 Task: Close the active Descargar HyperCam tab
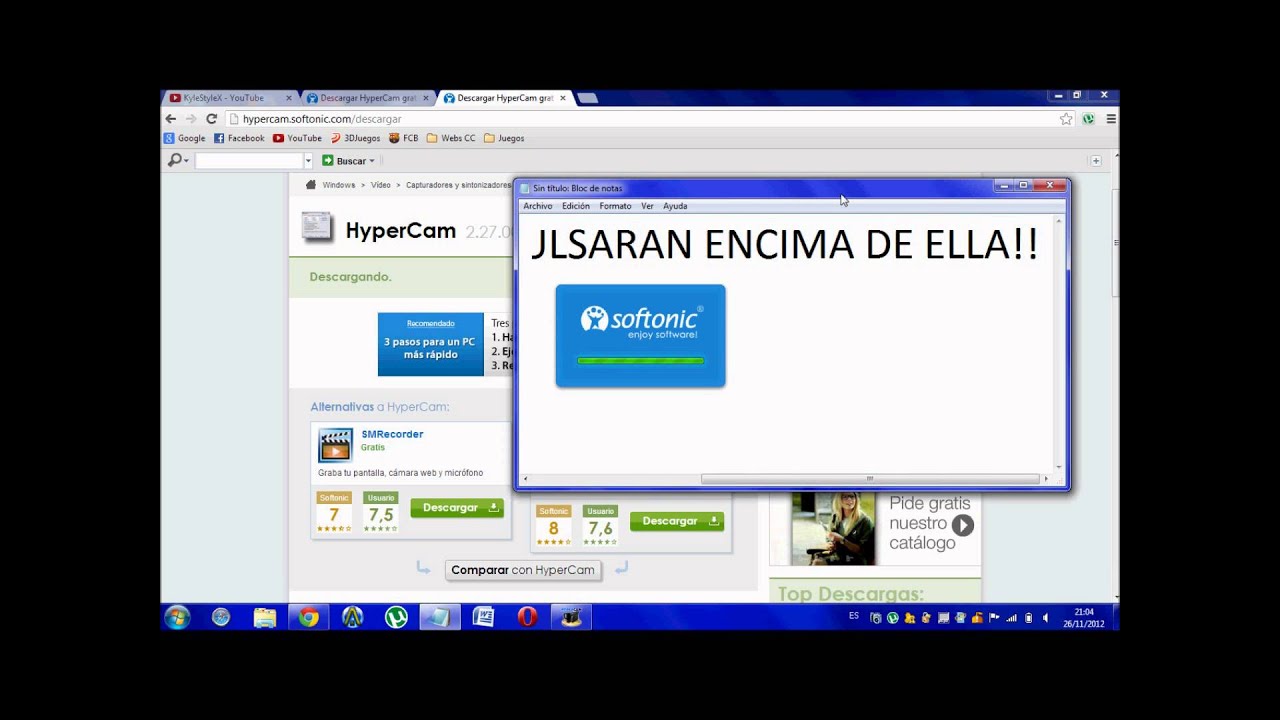pyautogui.click(x=563, y=98)
